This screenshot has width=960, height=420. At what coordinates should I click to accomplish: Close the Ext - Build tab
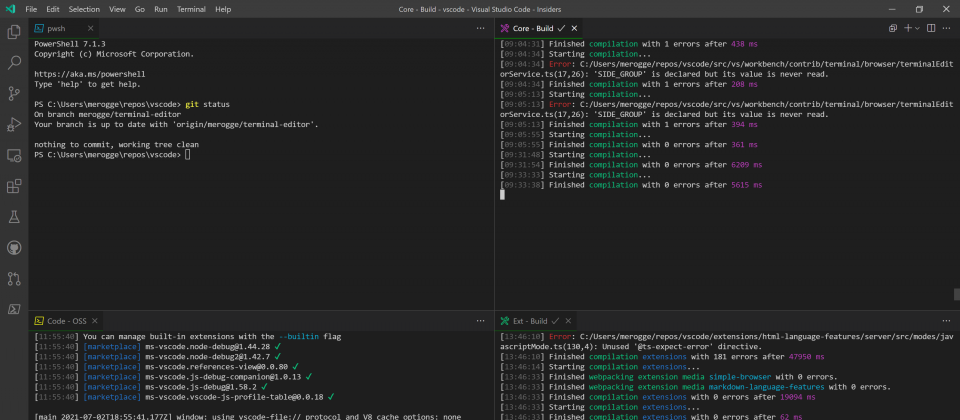coord(568,321)
